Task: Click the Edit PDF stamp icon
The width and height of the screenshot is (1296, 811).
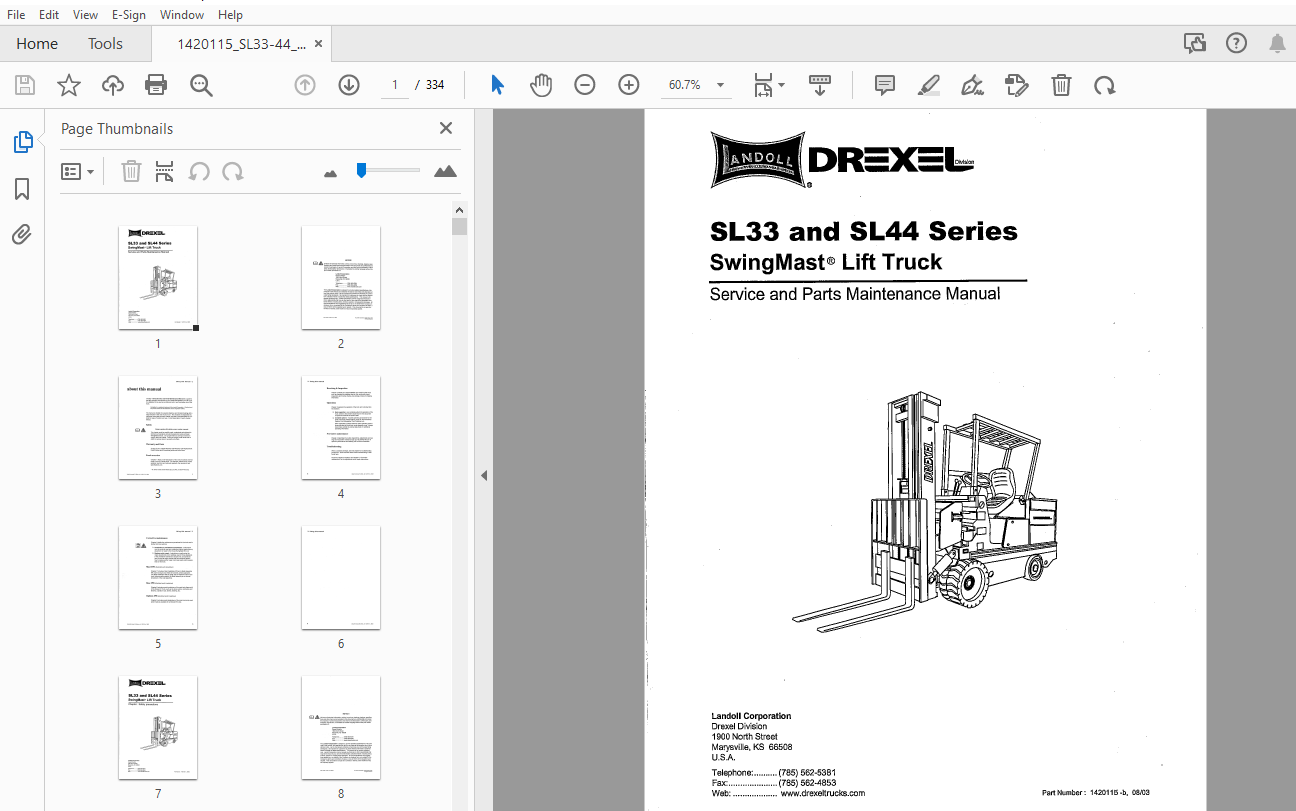Action: point(1017,85)
